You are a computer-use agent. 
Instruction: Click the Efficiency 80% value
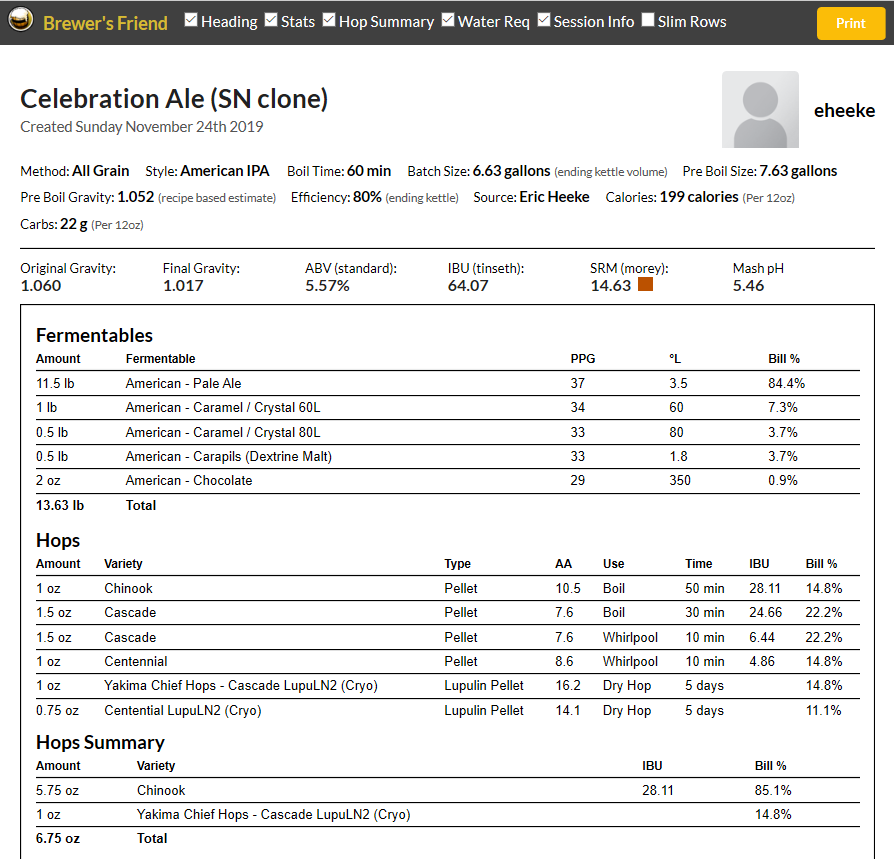click(367, 197)
